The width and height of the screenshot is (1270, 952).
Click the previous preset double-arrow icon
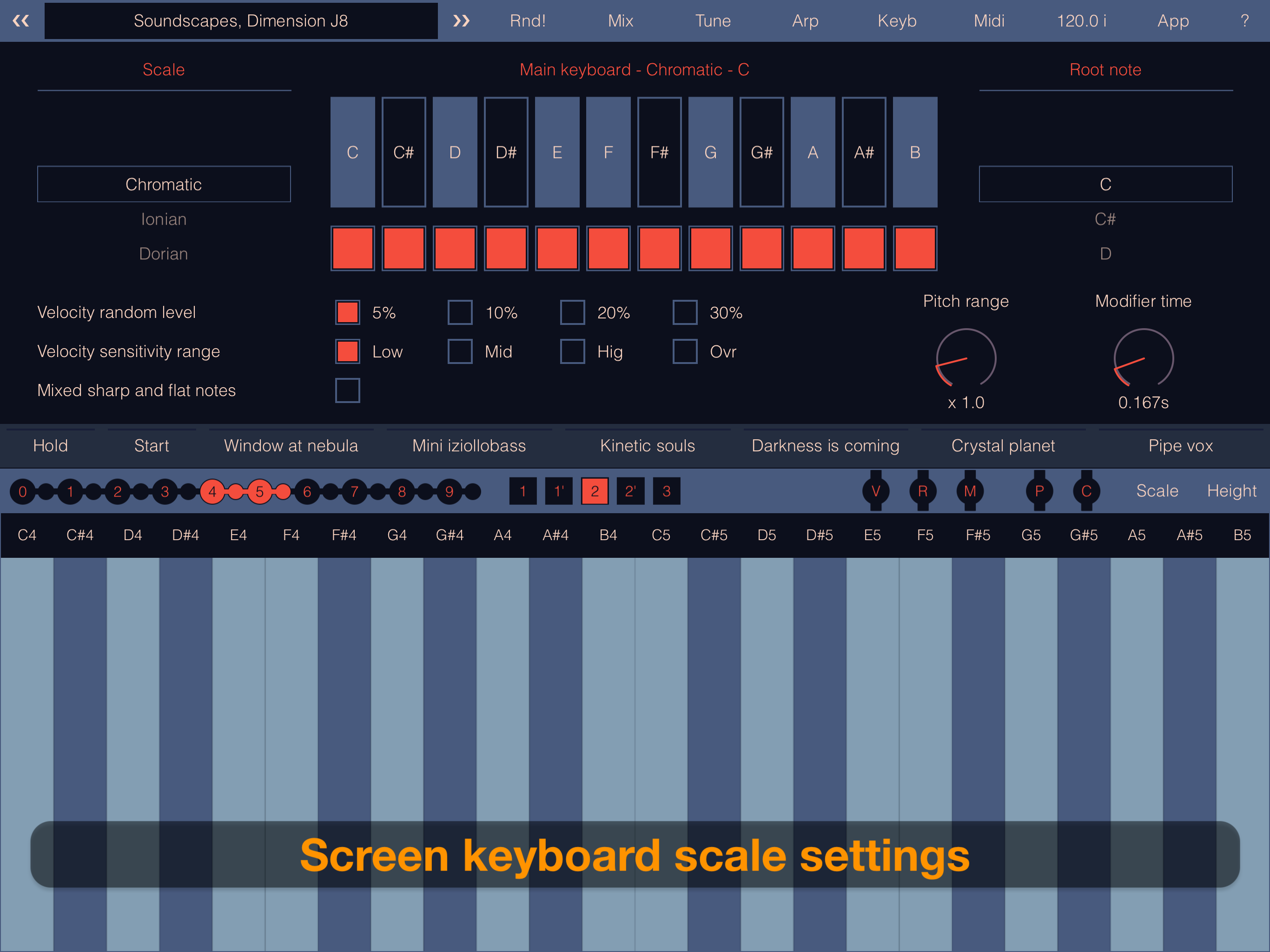pyautogui.click(x=20, y=20)
